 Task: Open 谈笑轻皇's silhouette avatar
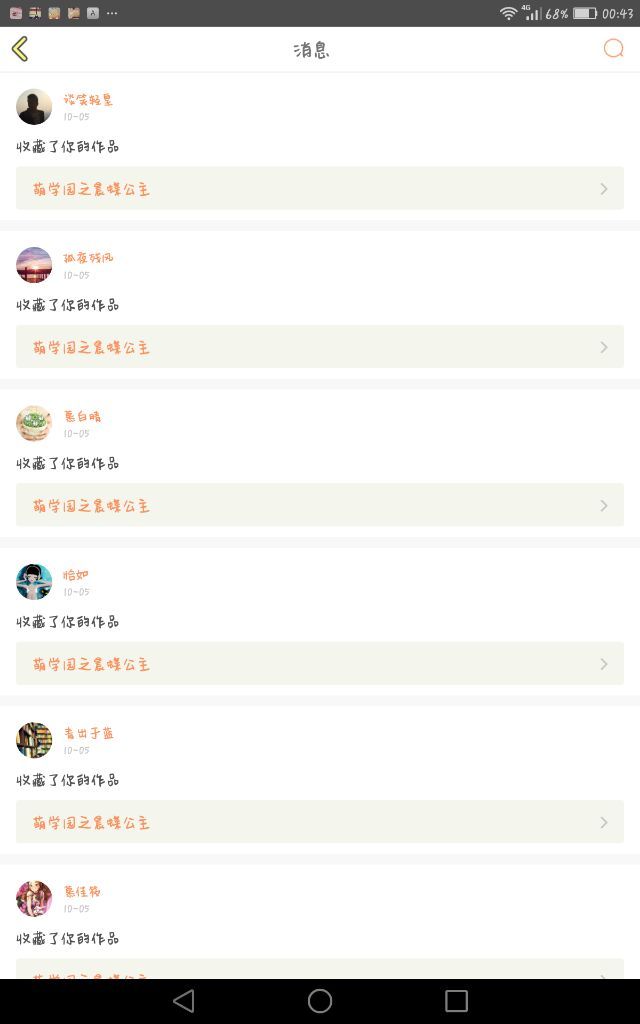[x=34, y=106]
